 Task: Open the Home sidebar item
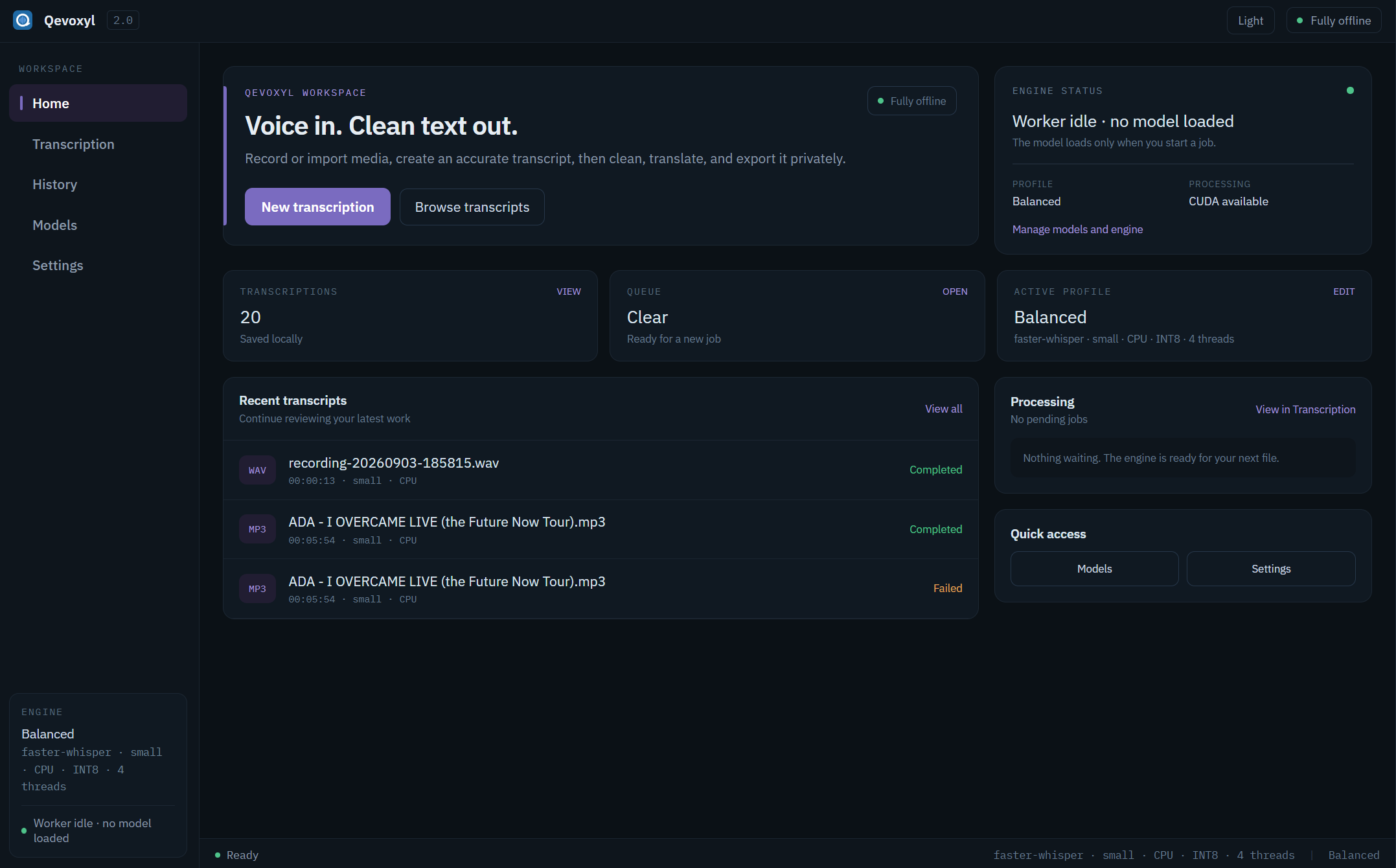(98, 103)
